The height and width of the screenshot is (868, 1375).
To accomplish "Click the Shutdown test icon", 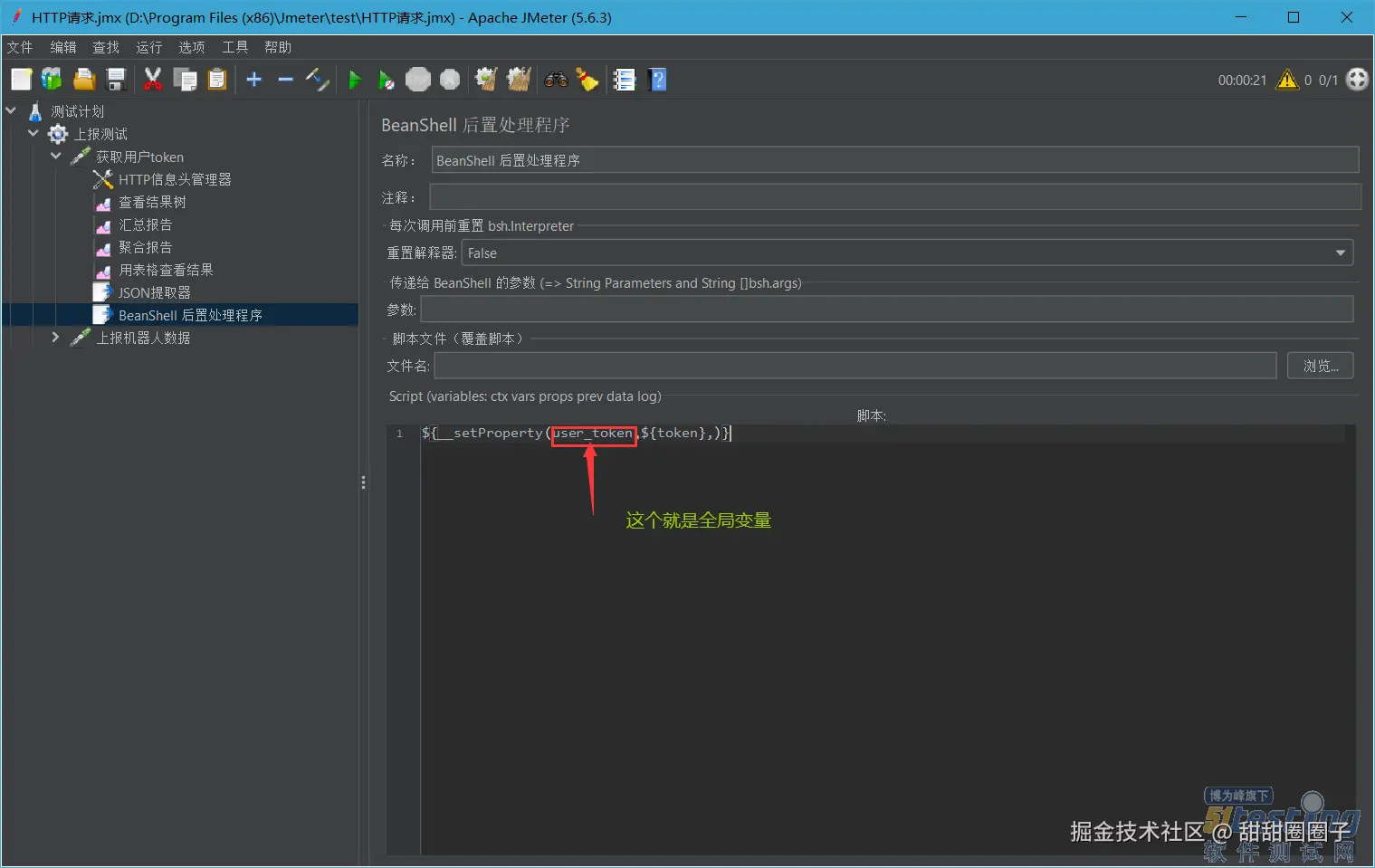I will pos(450,80).
